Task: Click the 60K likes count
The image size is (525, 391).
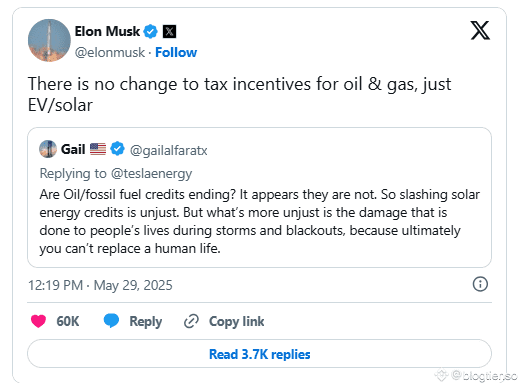Action: click(x=68, y=321)
